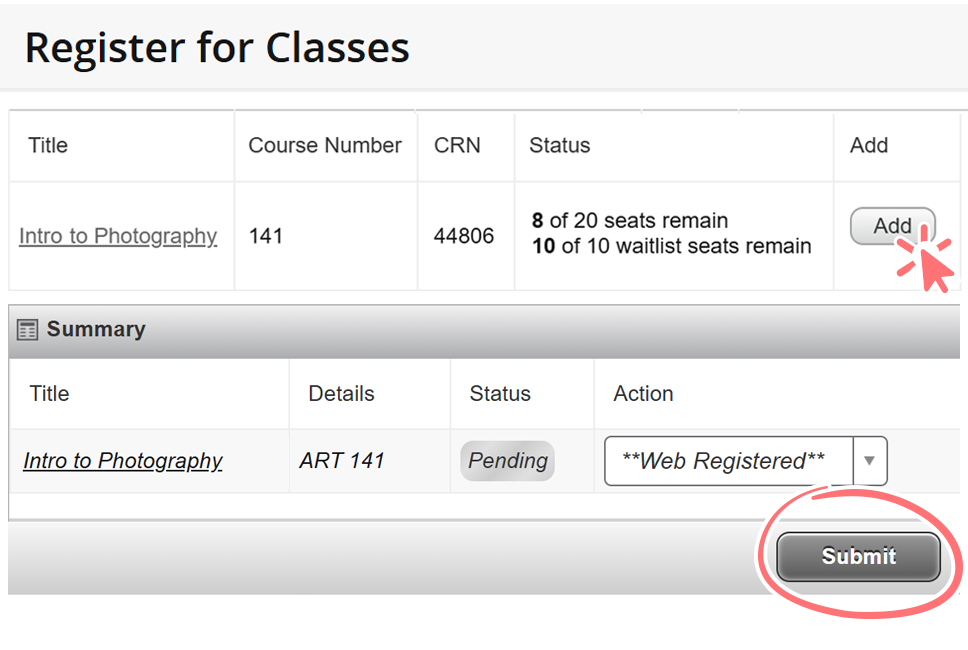The height and width of the screenshot is (650, 968).
Task: Click Intro to Photography in the Summary table
Action: pos(122,460)
